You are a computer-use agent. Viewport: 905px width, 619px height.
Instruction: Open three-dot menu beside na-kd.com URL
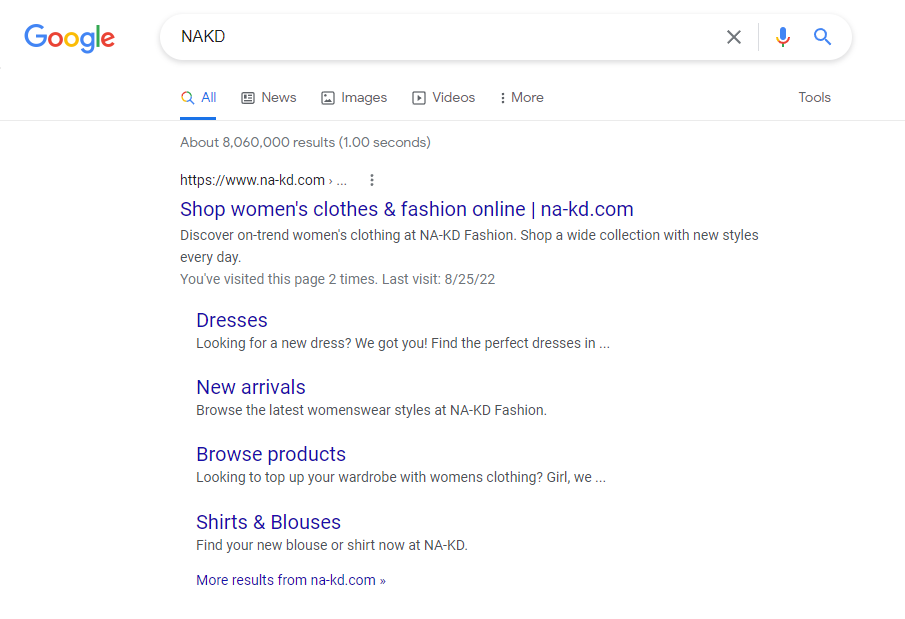372,180
